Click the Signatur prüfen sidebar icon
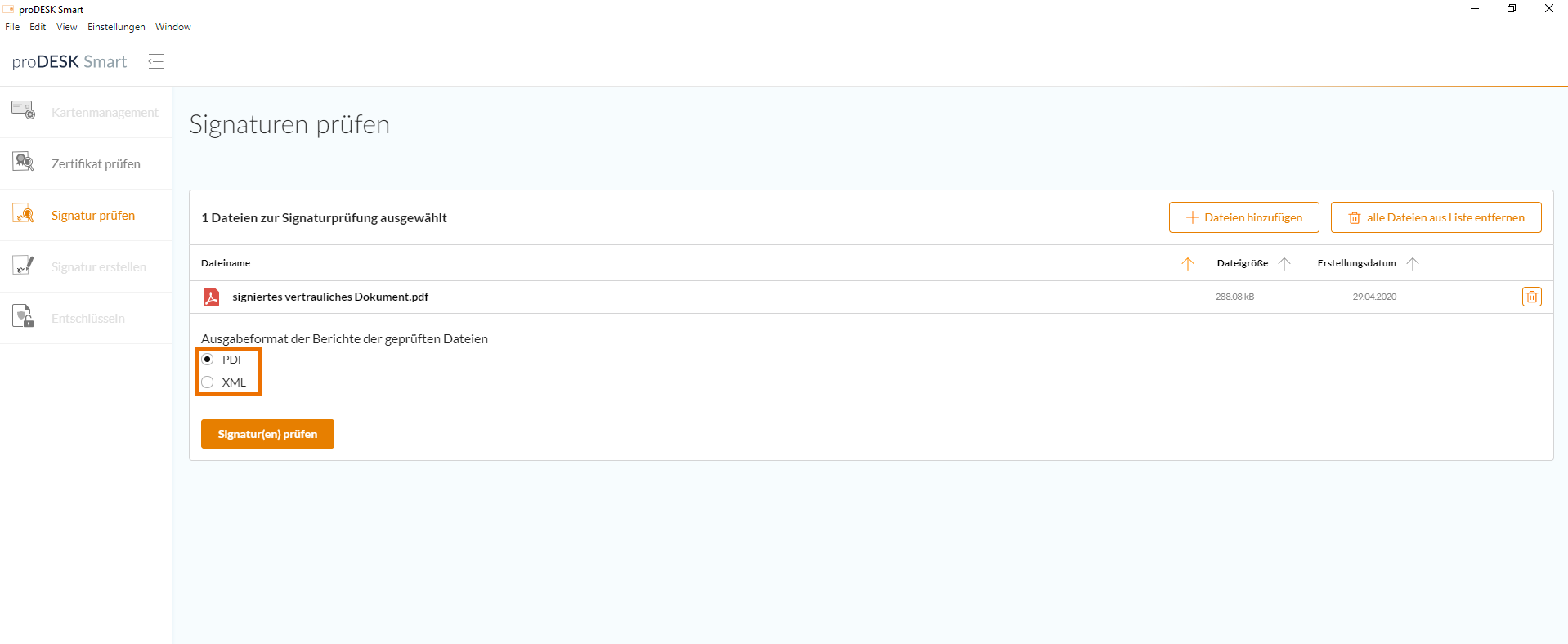 [23, 214]
